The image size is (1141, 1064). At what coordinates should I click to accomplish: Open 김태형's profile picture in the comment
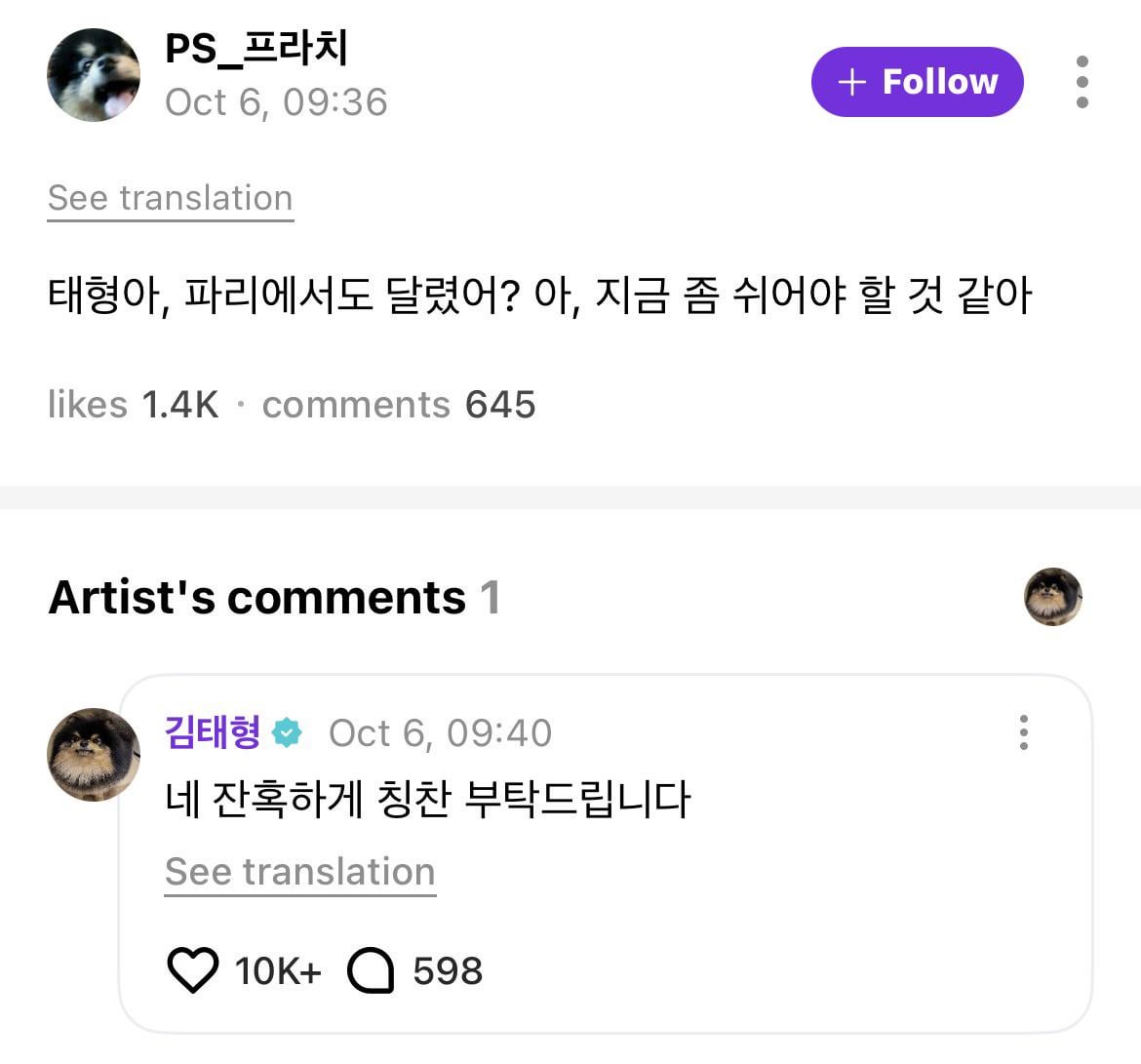[94, 754]
